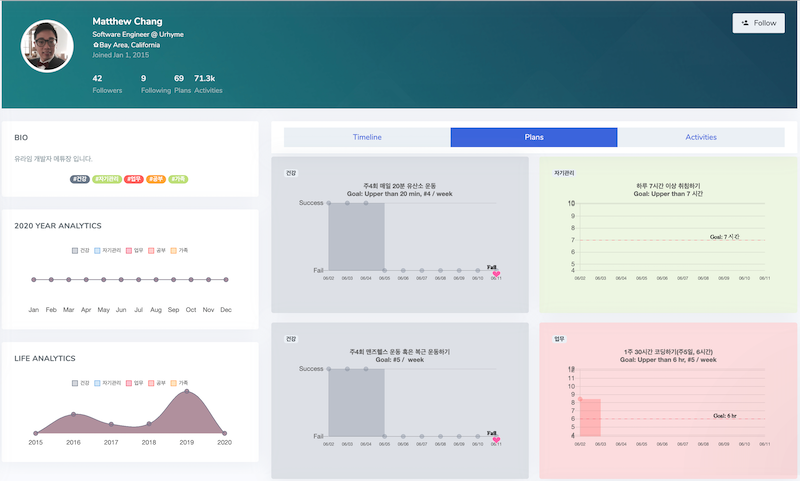The image size is (800, 481).
Task: Open the Activities tab
Action: point(701,137)
